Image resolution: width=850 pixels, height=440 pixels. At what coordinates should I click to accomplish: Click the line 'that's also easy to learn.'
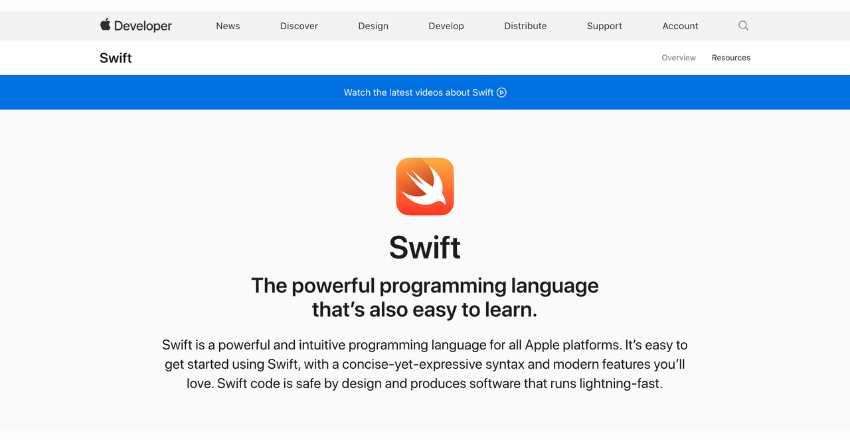point(425,310)
